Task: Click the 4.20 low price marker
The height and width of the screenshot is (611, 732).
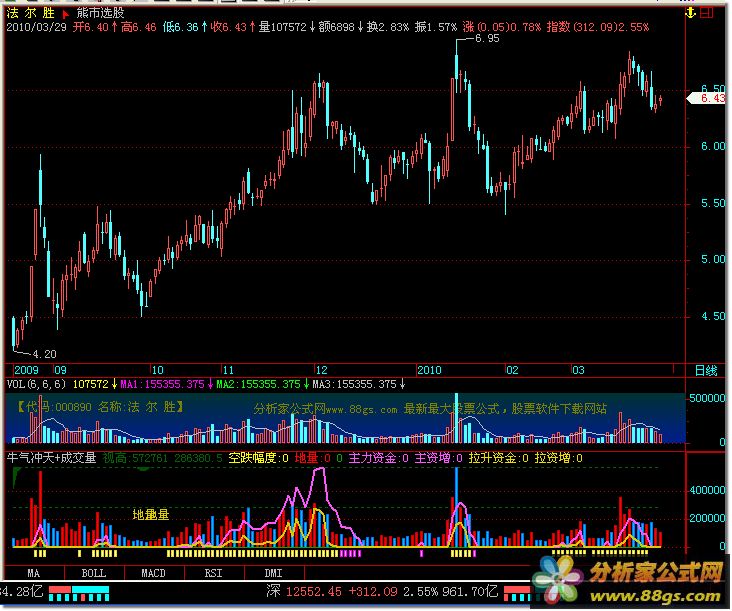Action: click(x=44, y=354)
